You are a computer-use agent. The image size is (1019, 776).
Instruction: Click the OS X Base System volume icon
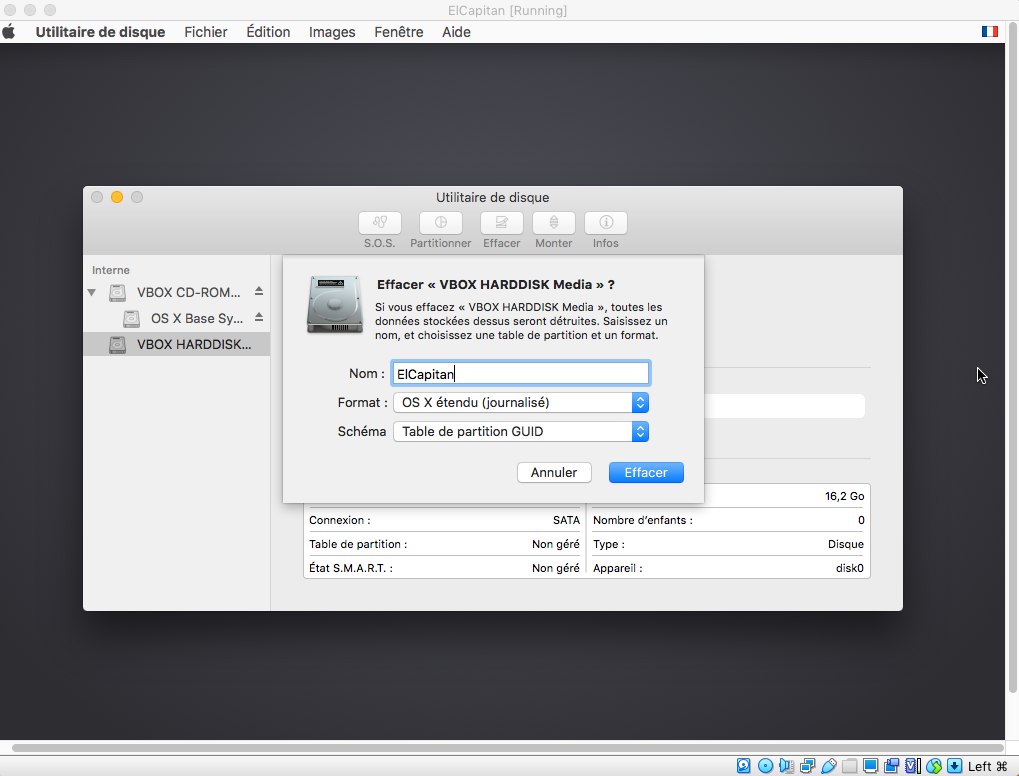pos(132,318)
